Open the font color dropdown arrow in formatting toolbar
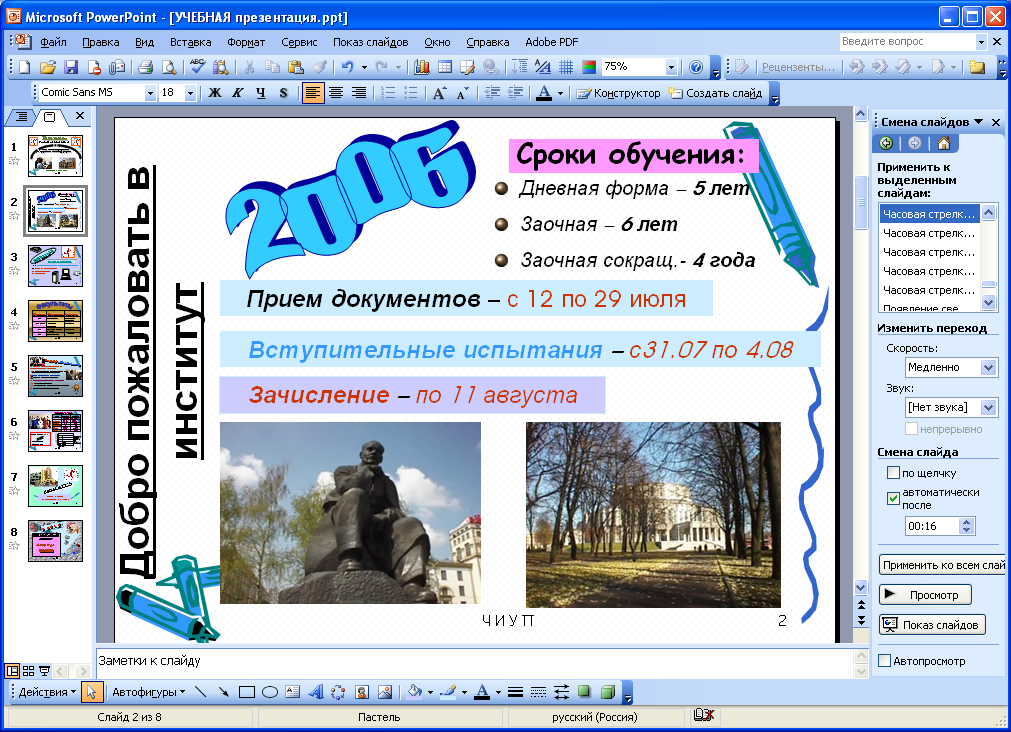Image resolution: width=1011 pixels, height=732 pixels. pyautogui.click(x=560, y=93)
